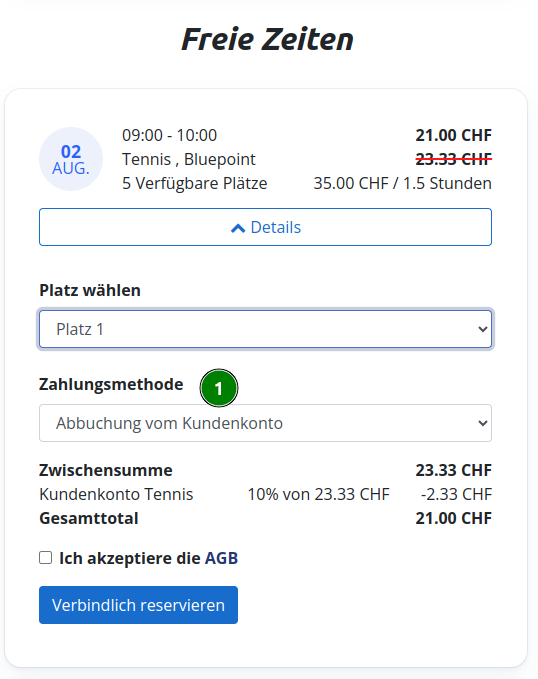The width and height of the screenshot is (538, 679).
Task: Click the Kundenkonto Tennis discount line
Action: [x=265, y=494]
